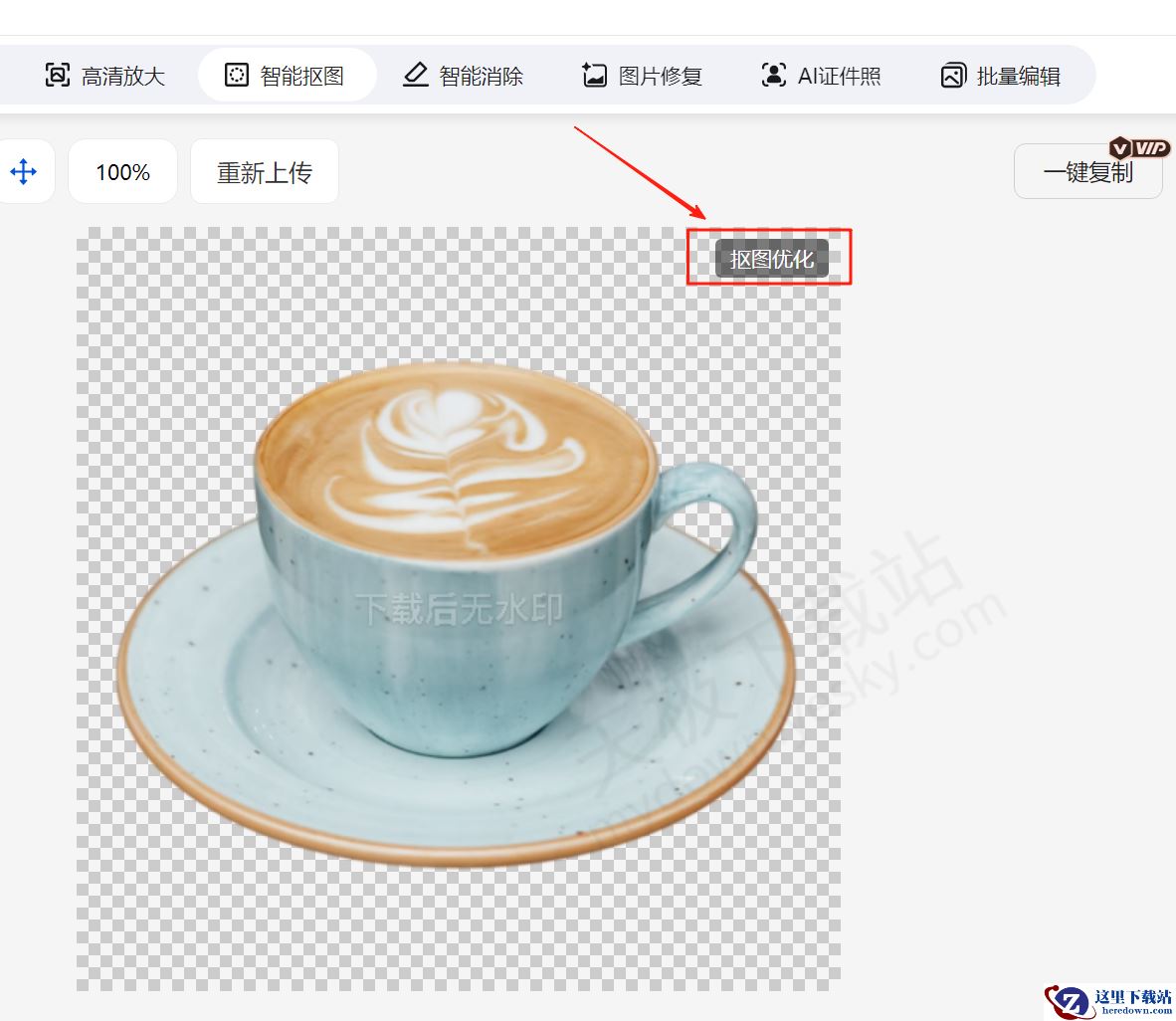Select the blue move/pan arrows tool
This screenshot has width=1176, height=1021.
[x=23, y=172]
